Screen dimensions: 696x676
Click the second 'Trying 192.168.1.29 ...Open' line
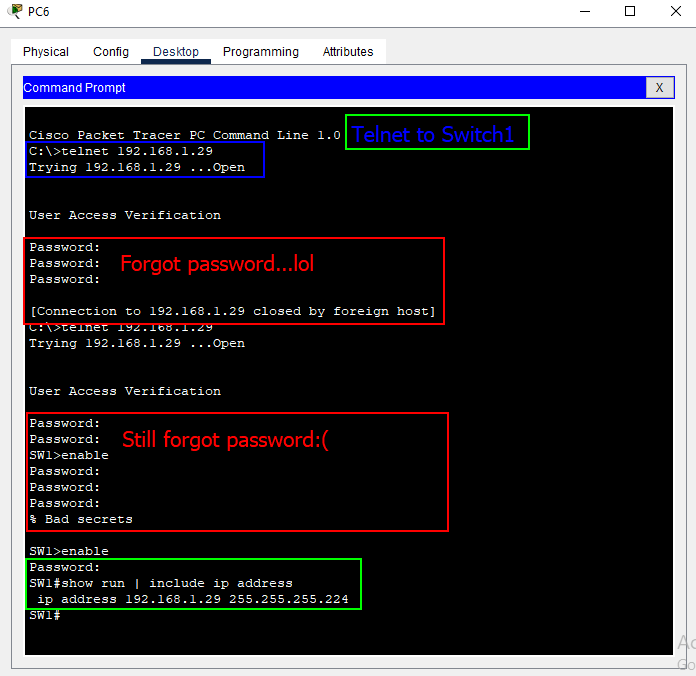click(137, 343)
